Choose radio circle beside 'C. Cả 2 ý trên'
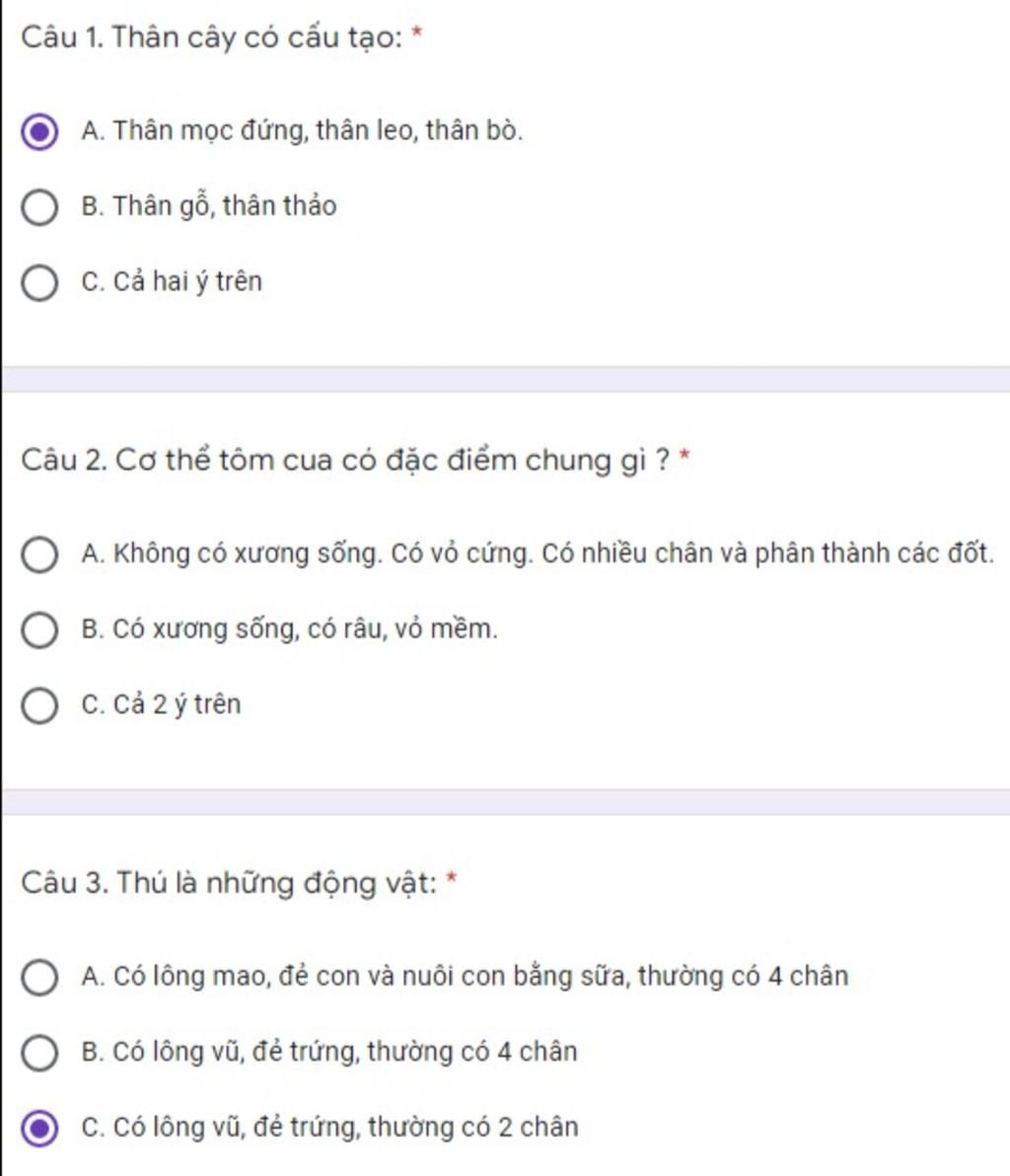 pos(39,705)
